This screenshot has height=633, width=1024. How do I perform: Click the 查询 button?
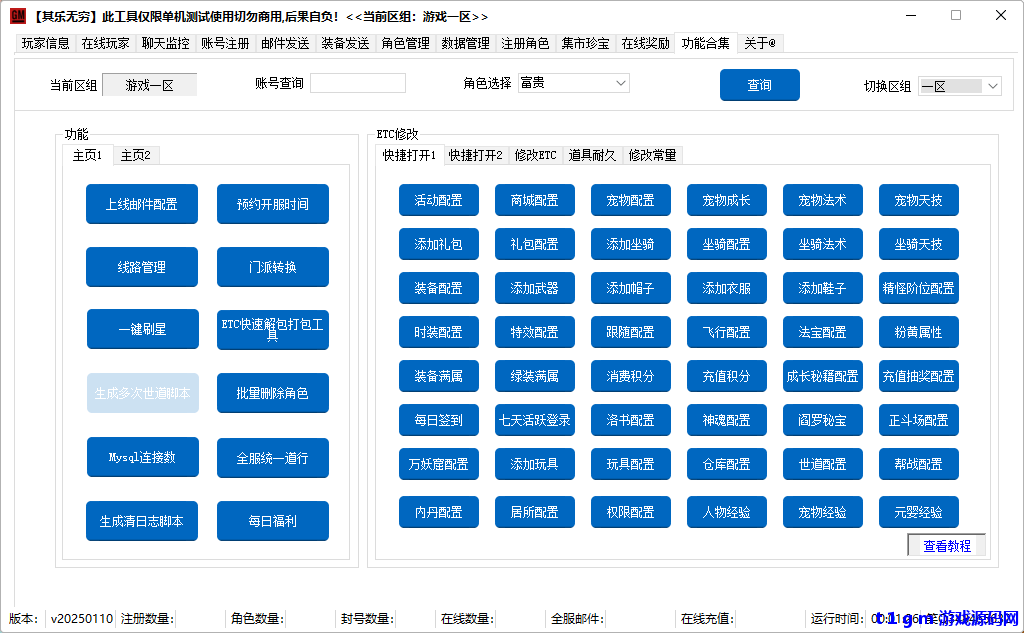(759, 85)
